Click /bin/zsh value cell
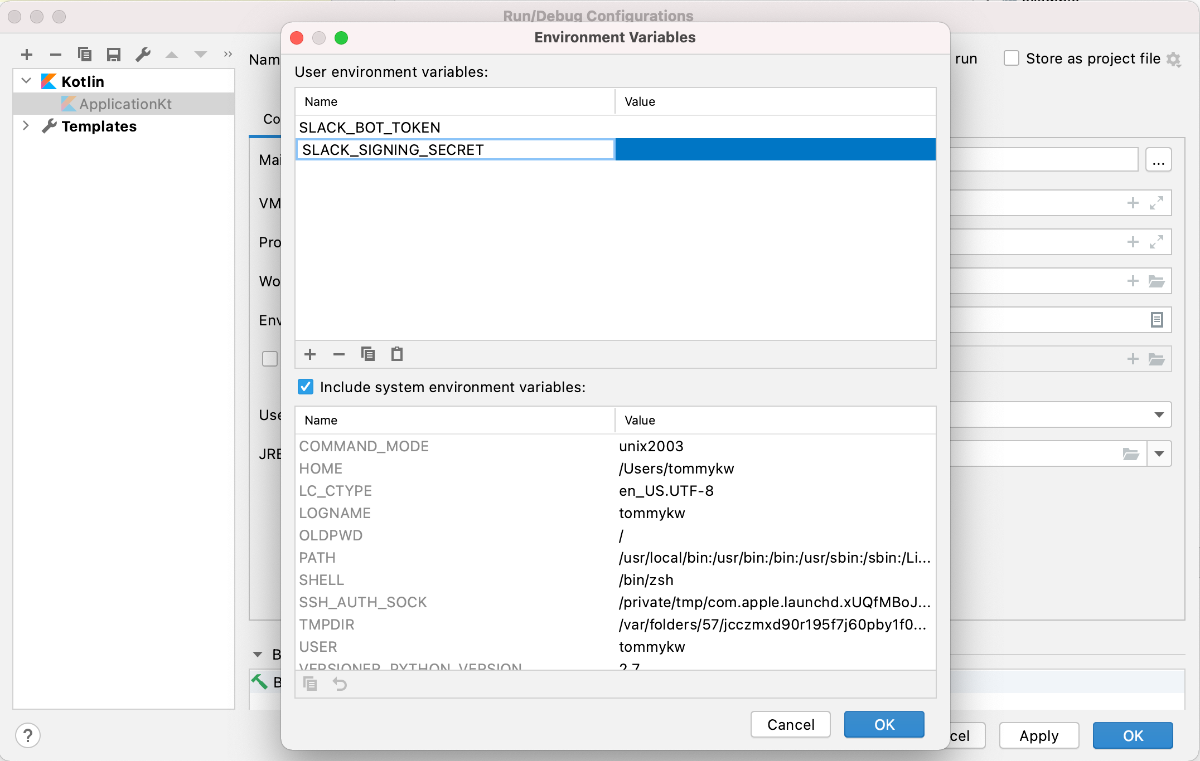Screen dimensions: 1200x761 tap(775, 580)
